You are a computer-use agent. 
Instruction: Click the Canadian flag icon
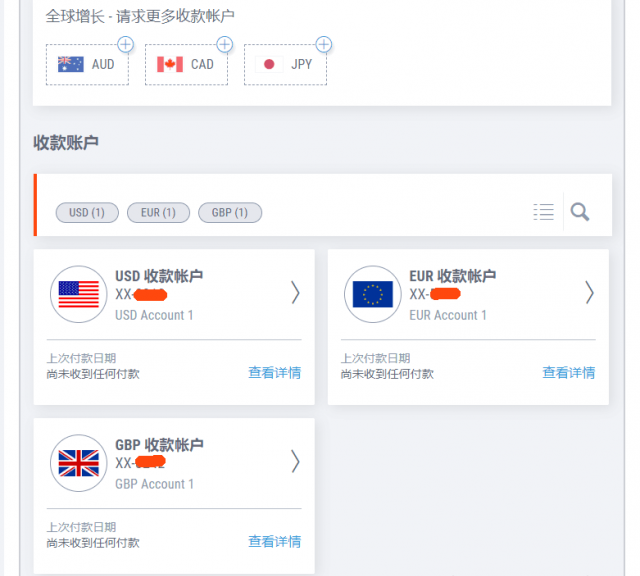(170, 64)
